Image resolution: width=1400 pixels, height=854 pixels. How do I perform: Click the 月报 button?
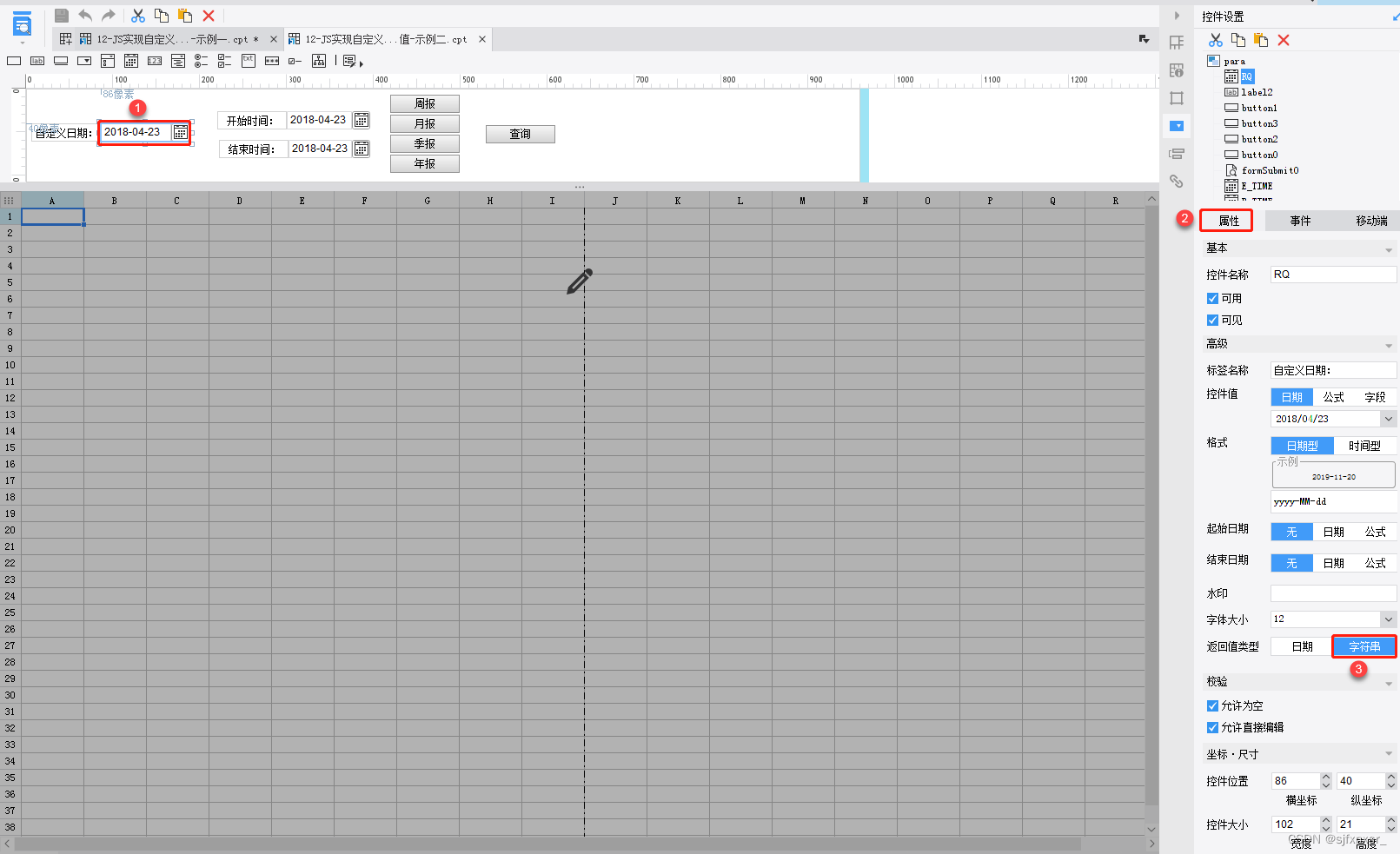[425, 123]
